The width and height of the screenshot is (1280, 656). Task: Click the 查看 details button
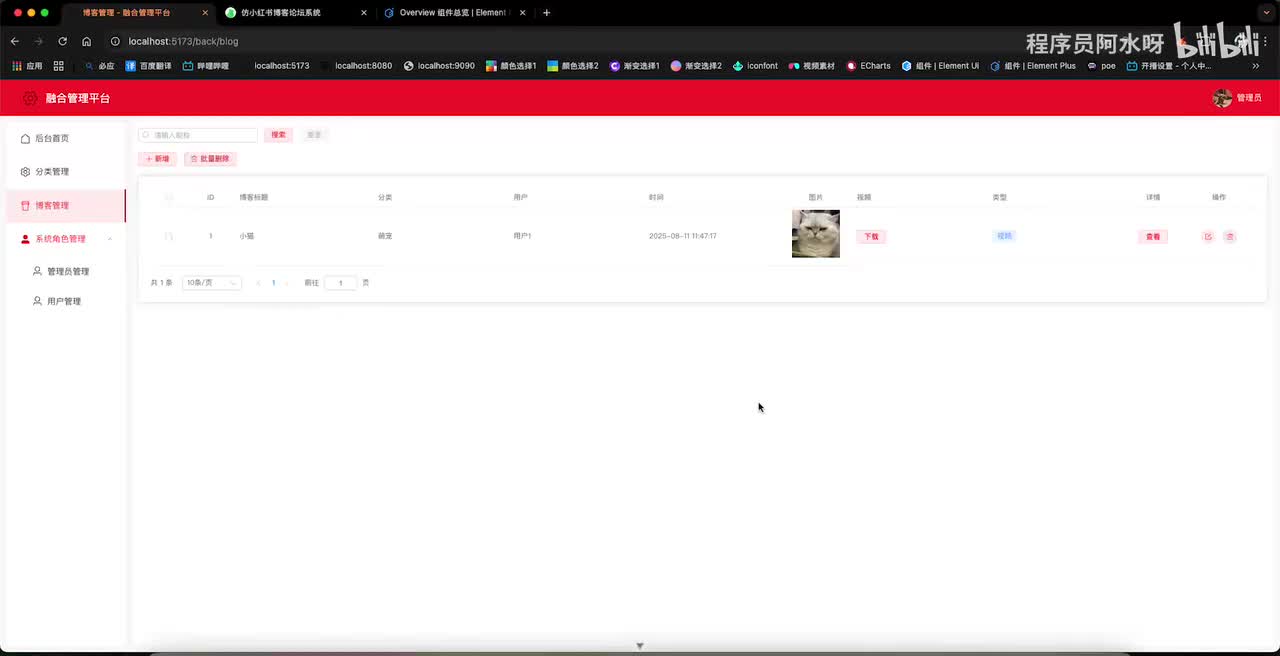pos(1153,237)
